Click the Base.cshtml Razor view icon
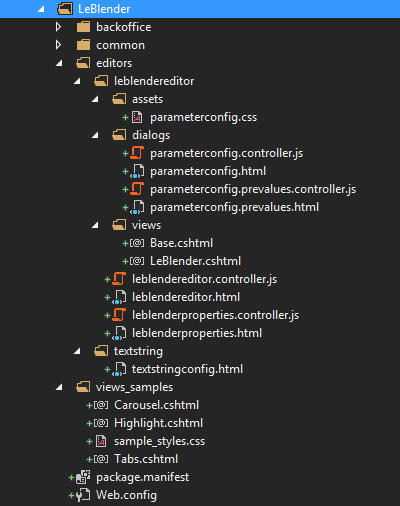Image resolution: width=400 pixels, height=506 pixels. click(x=137, y=243)
